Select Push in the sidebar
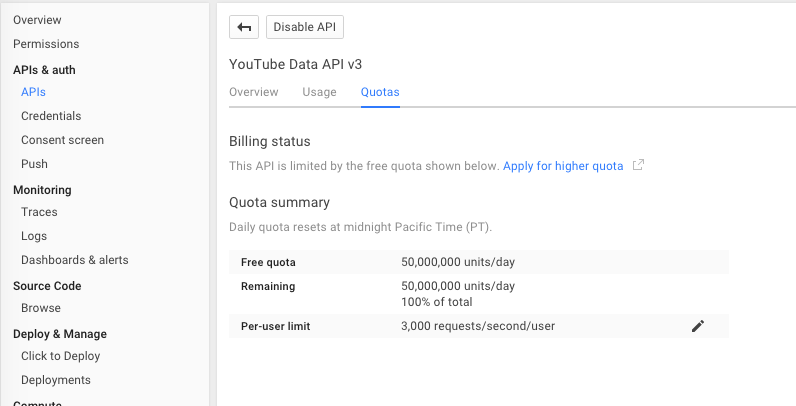The width and height of the screenshot is (796, 406). click(35, 164)
